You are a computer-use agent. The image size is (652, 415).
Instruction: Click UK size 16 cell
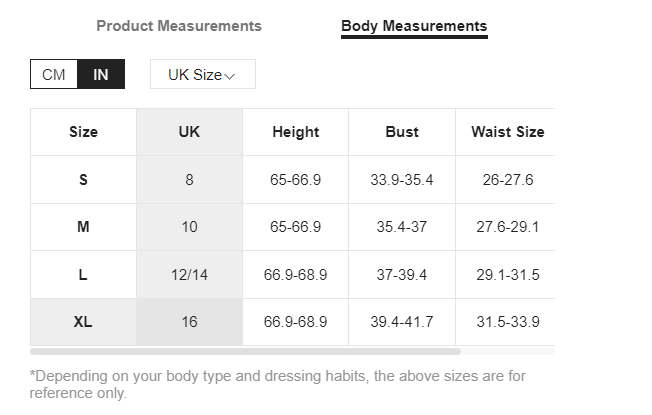[x=189, y=322]
